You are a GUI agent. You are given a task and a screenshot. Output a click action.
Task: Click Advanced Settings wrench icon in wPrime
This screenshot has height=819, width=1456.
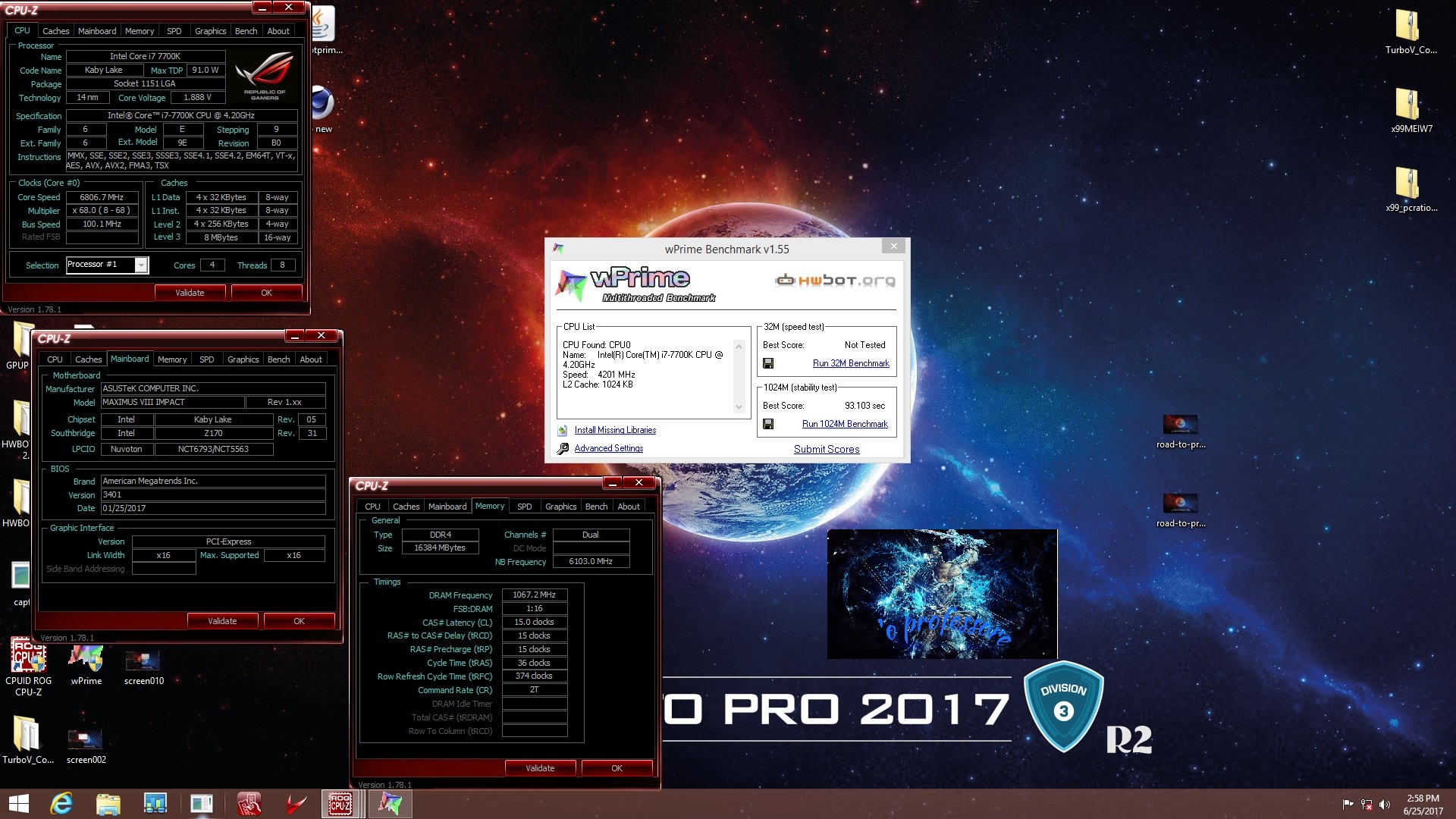pyautogui.click(x=563, y=448)
